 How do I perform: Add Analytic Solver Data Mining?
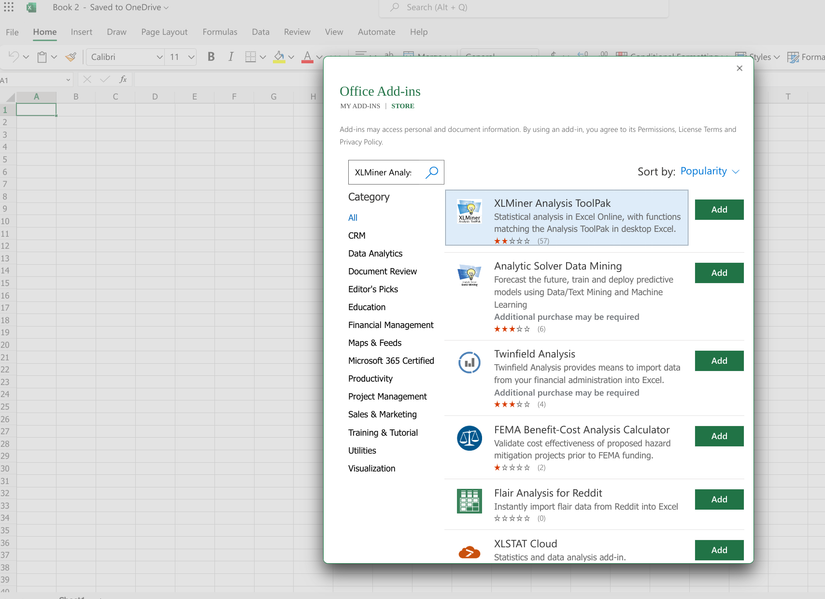[x=719, y=273]
